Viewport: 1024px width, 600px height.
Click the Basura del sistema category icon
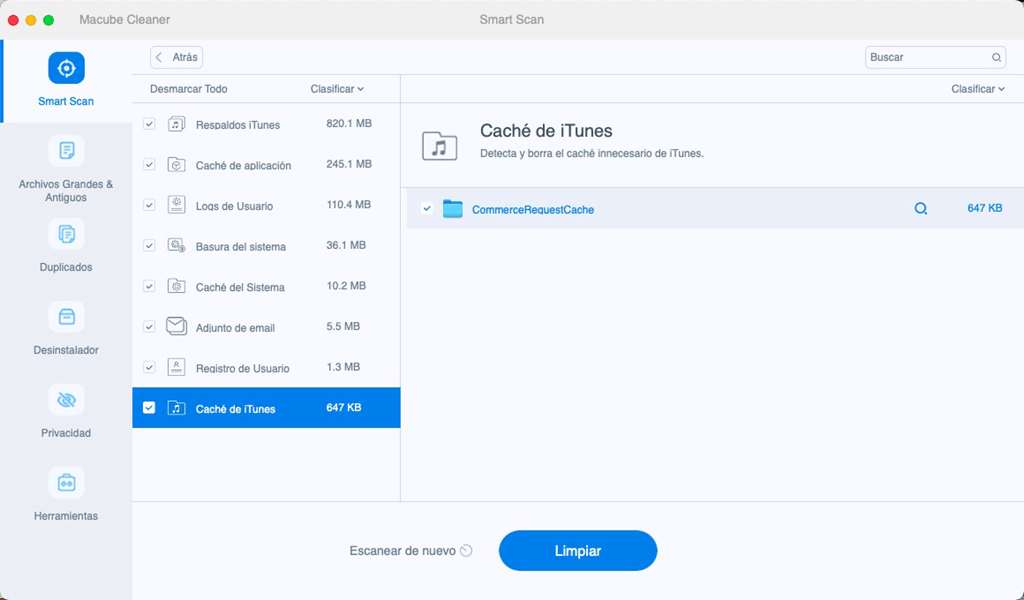click(176, 245)
